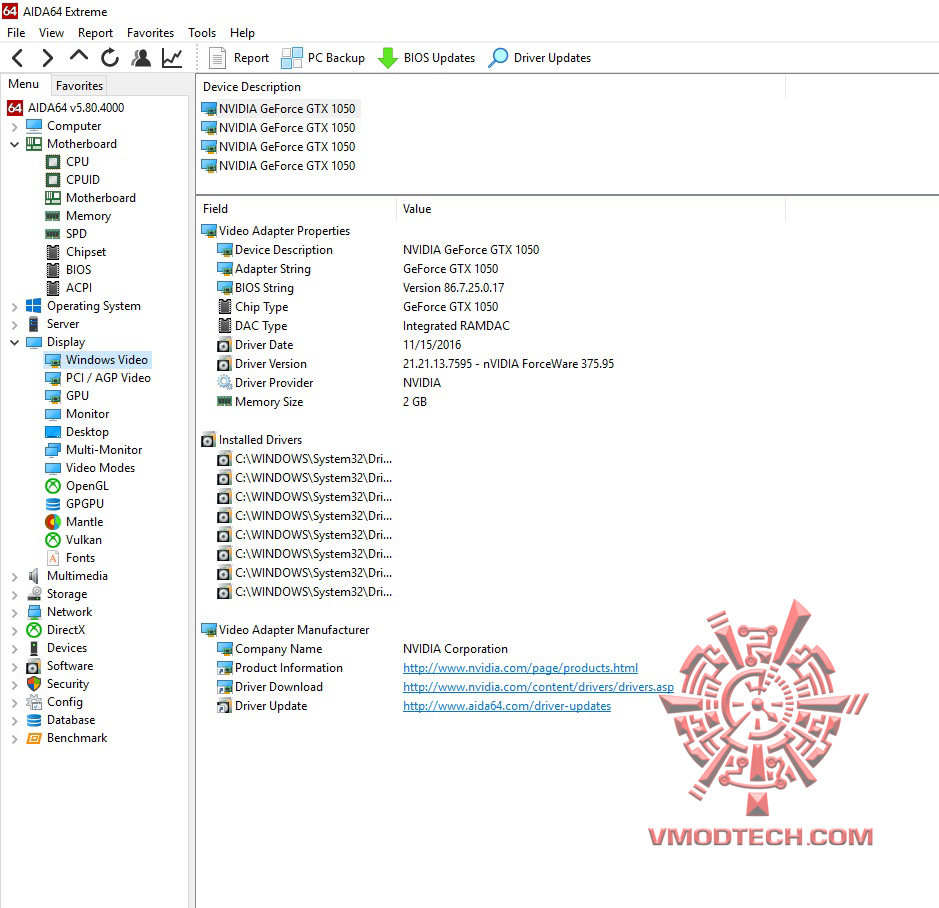The image size is (939, 908).
Task: Open PC Backup from toolbar
Action: tap(323, 58)
